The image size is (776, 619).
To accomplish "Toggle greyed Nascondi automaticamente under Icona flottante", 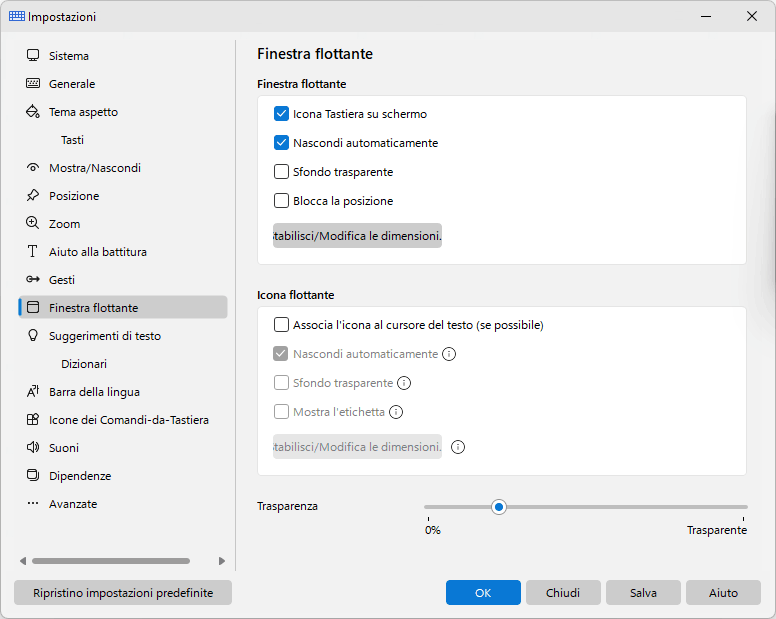I will (281, 354).
